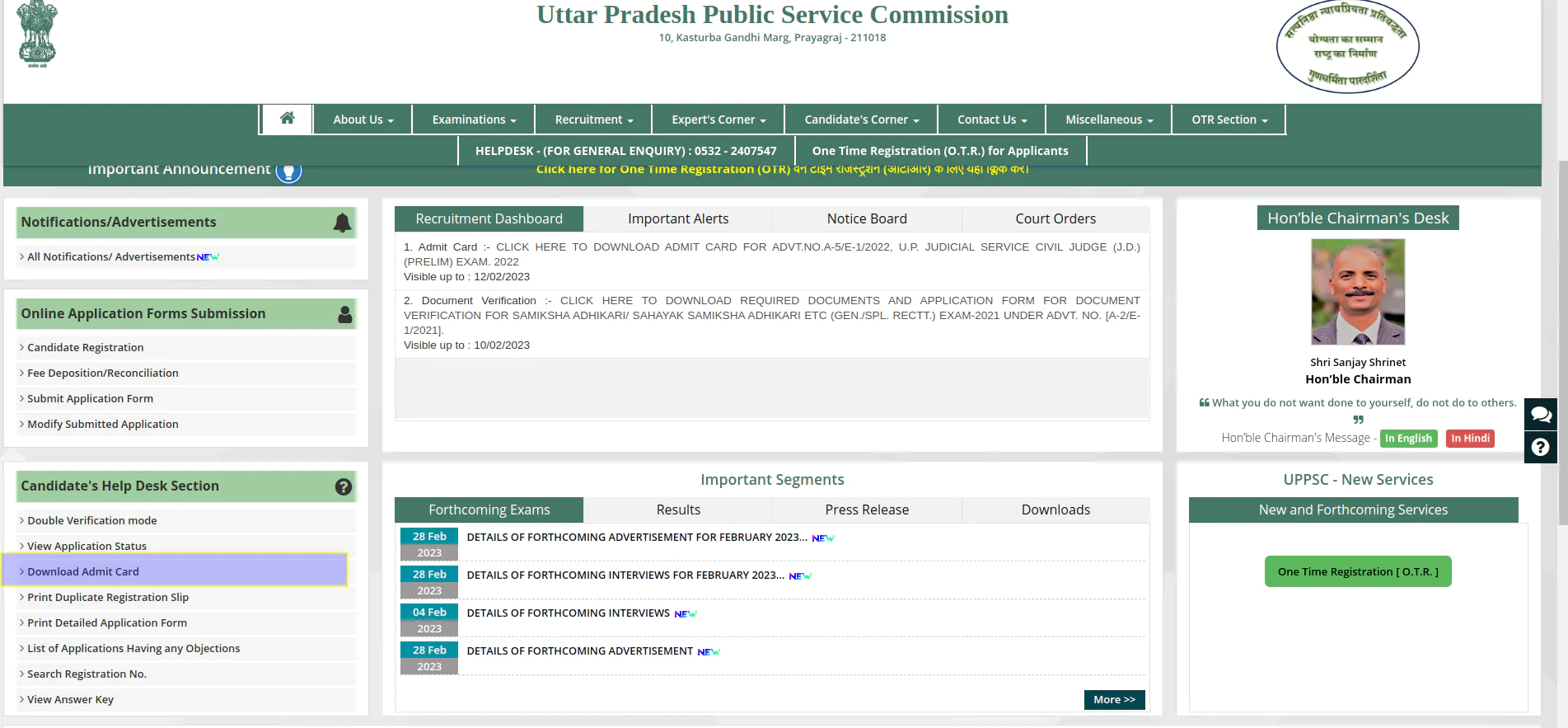Read Chairman's message In English
This screenshot has height=728, width=1568.
click(1407, 439)
